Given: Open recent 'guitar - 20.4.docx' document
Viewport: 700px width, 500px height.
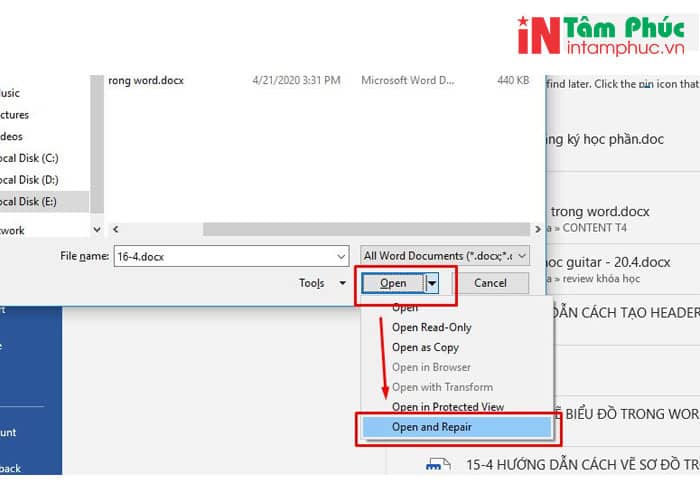Looking at the screenshot, I should click(x=608, y=262).
